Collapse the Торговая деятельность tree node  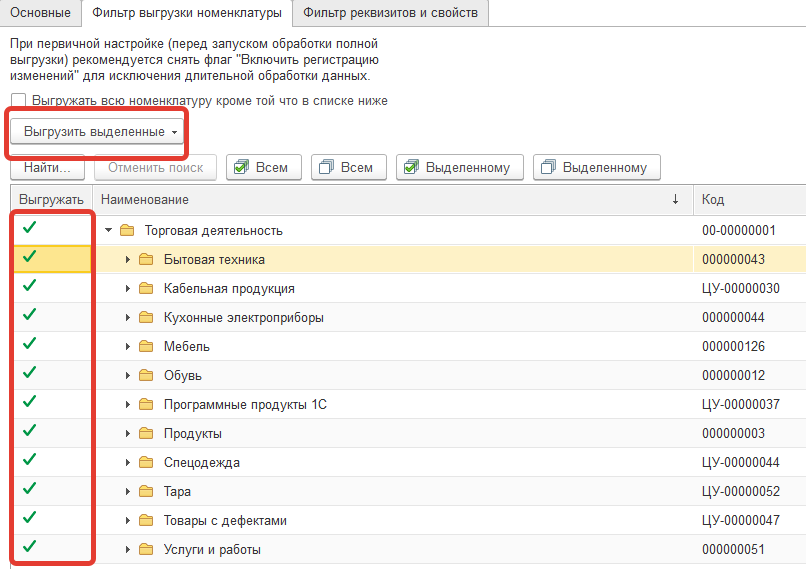pyautogui.click(x=108, y=231)
